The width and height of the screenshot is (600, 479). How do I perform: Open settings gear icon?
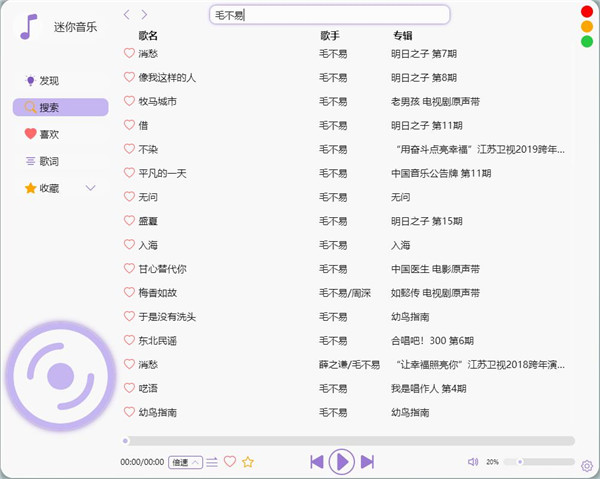tap(587, 466)
